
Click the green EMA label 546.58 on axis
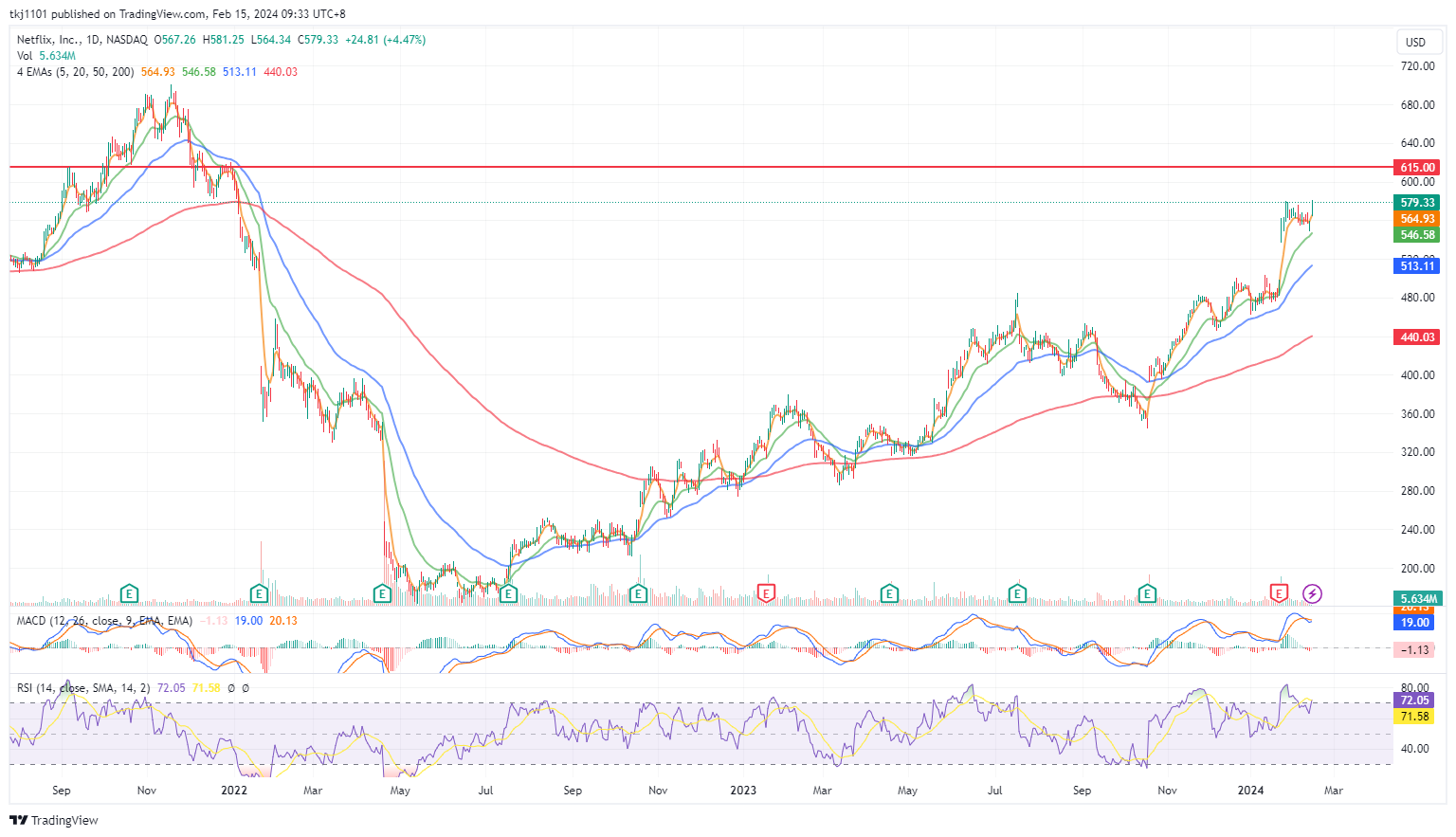[x=1417, y=235]
